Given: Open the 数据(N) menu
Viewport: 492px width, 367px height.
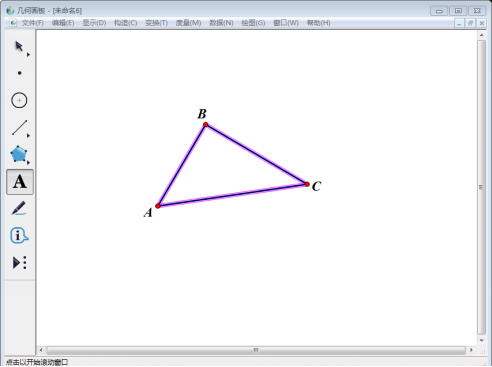Looking at the screenshot, I should pyautogui.click(x=221, y=23).
